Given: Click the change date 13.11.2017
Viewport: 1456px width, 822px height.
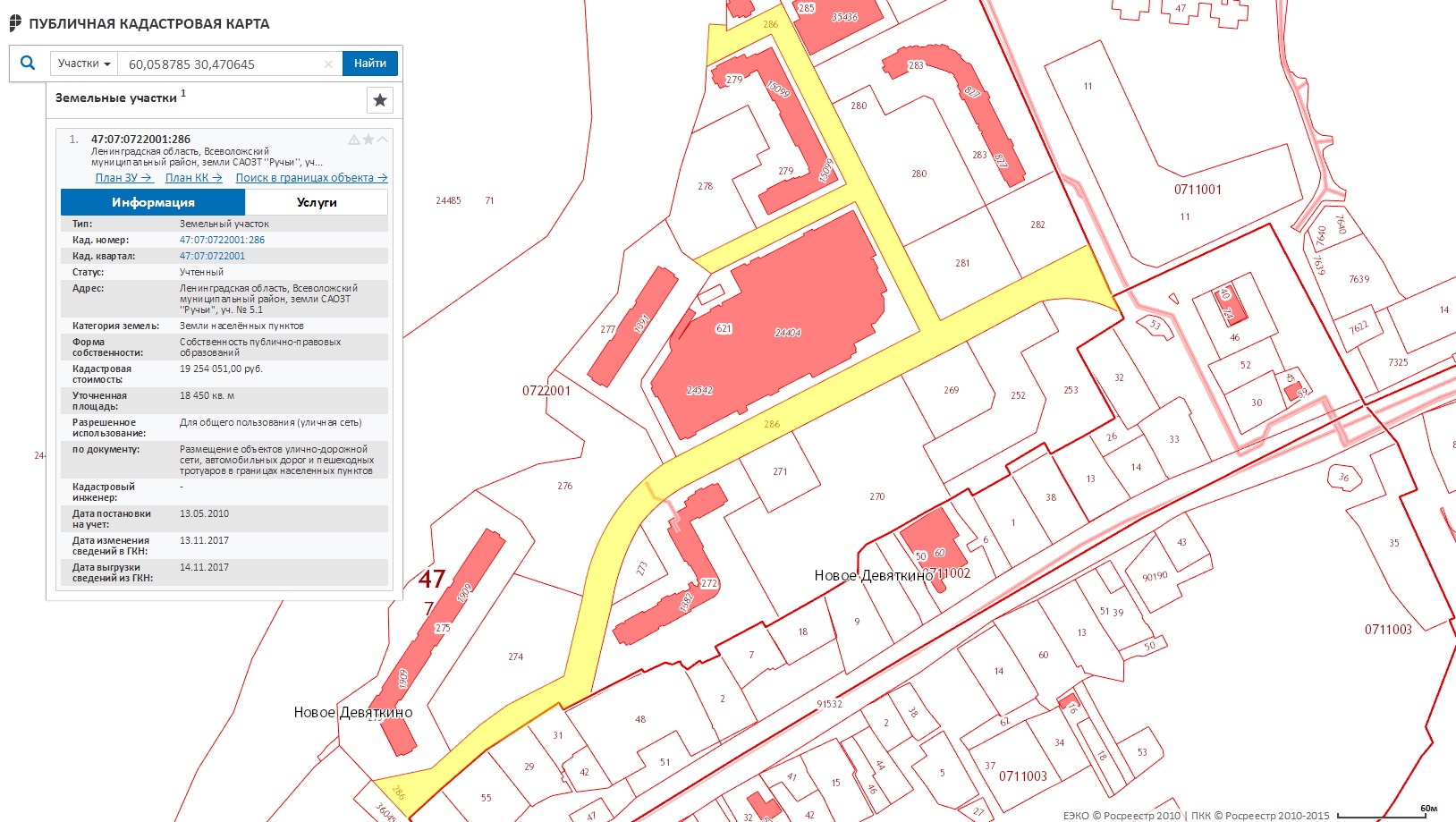Looking at the screenshot, I should pyautogui.click(x=204, y=540).
